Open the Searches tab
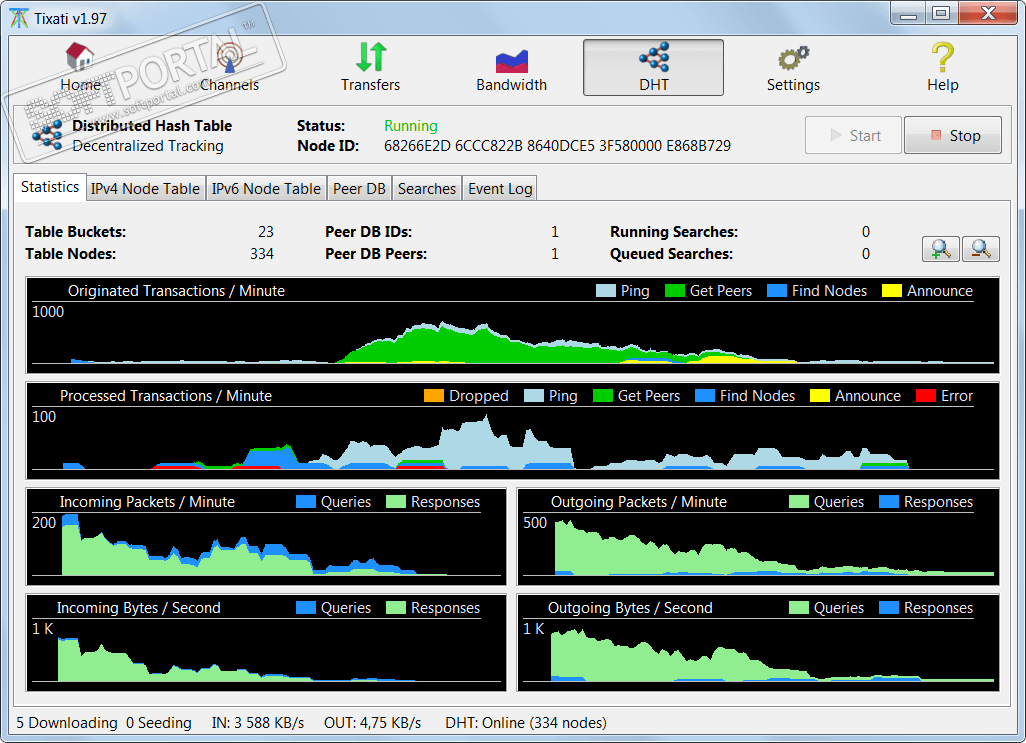The height and width of the screenshot is (743, 1026). click(x=427, y=188)
